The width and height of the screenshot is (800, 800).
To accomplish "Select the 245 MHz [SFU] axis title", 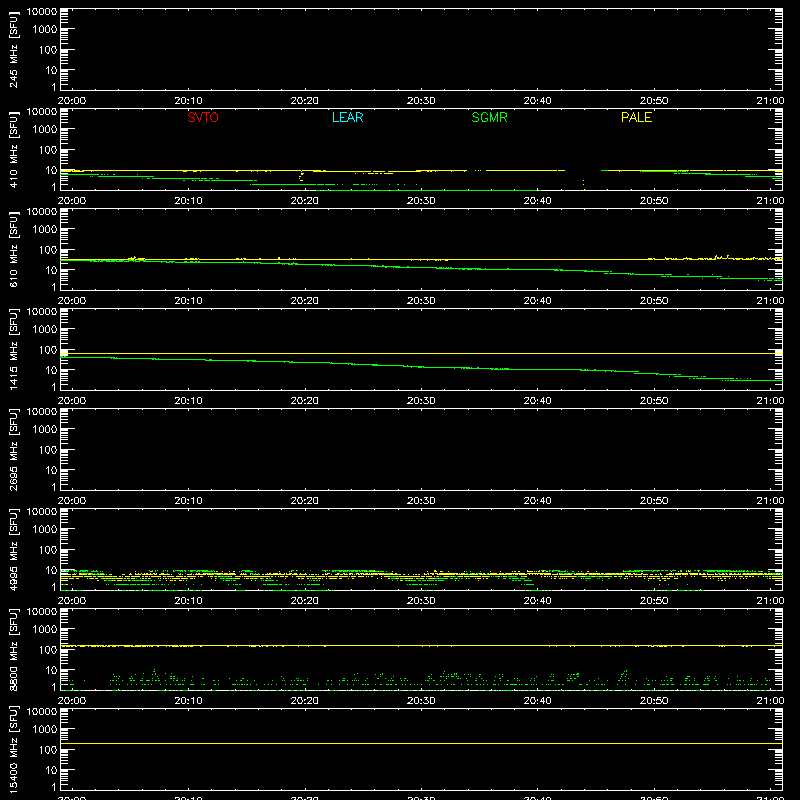I will 13,49.
